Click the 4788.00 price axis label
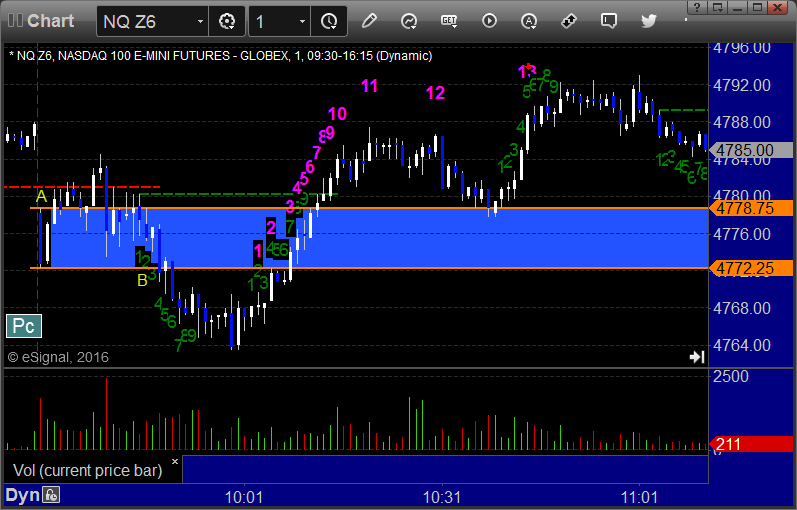 coord(742,122)
